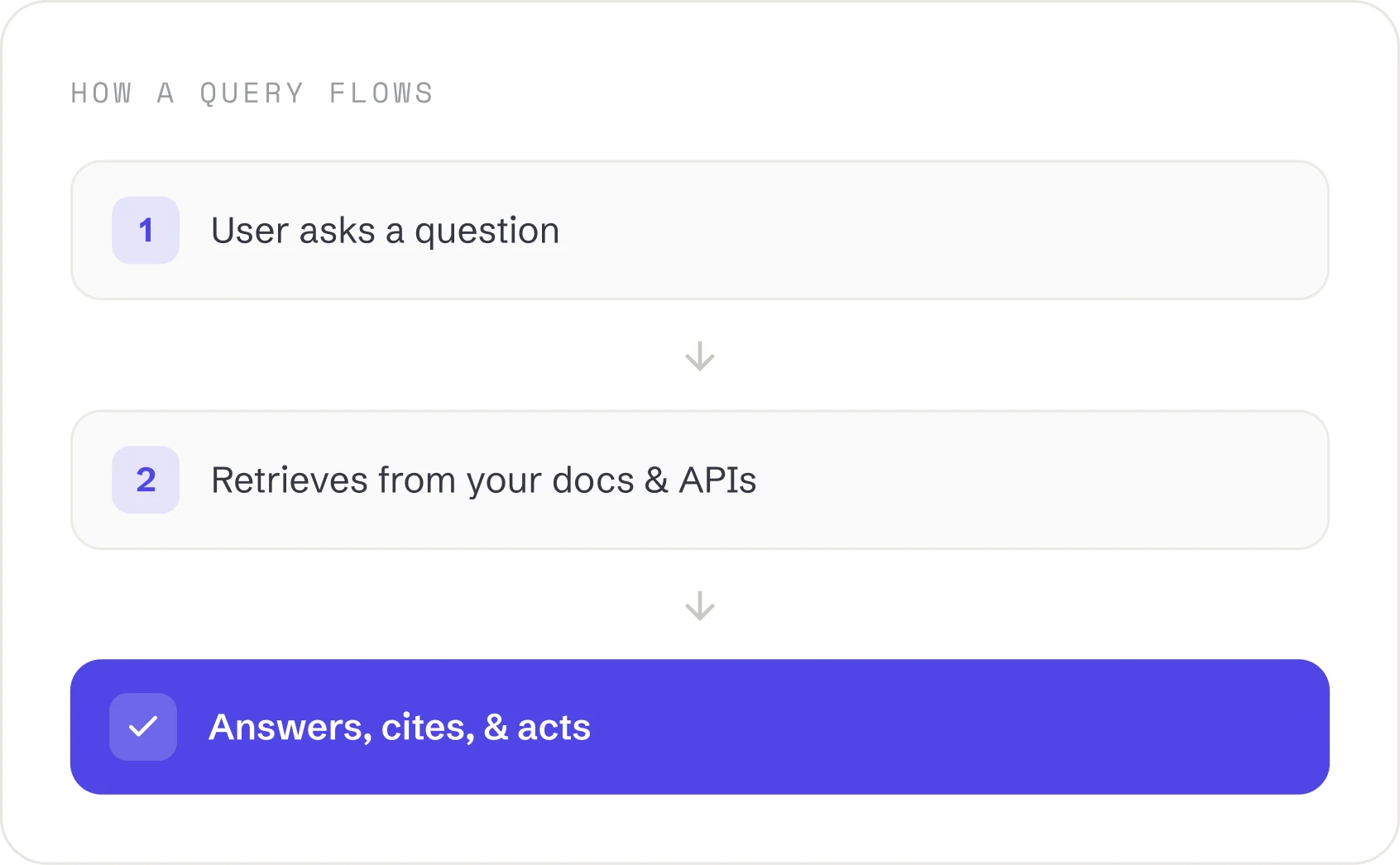Click the down arrow above the purple card
1400x865 pixels.
point(700,606)
